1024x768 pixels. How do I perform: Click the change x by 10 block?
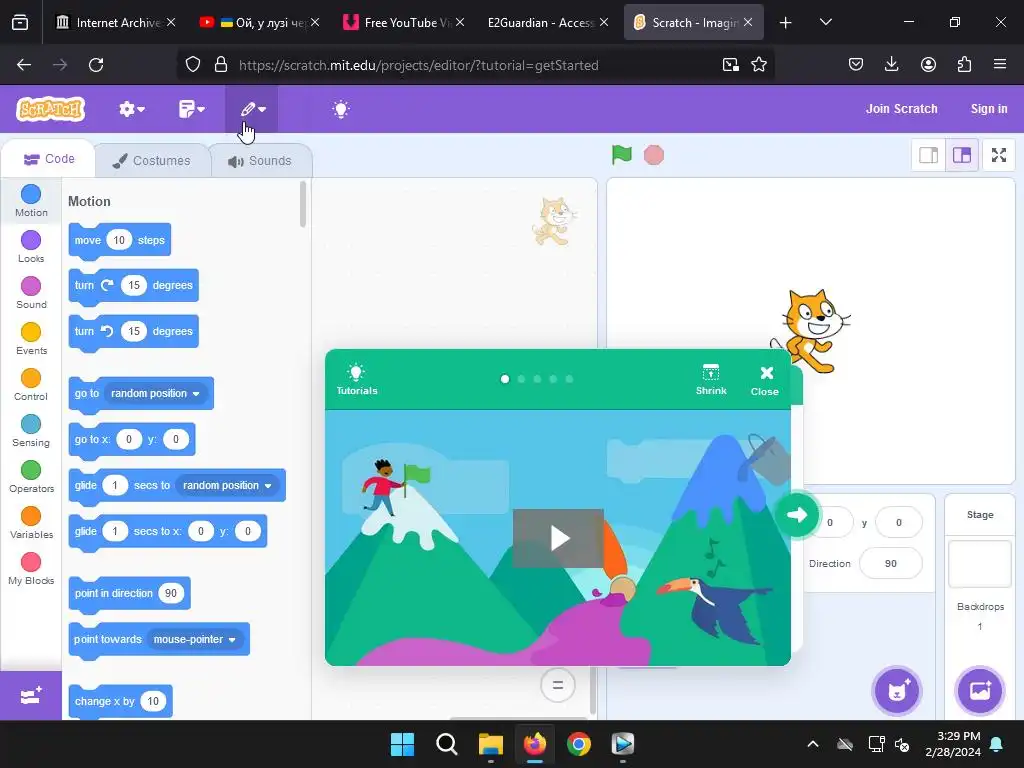coord(120,701)
